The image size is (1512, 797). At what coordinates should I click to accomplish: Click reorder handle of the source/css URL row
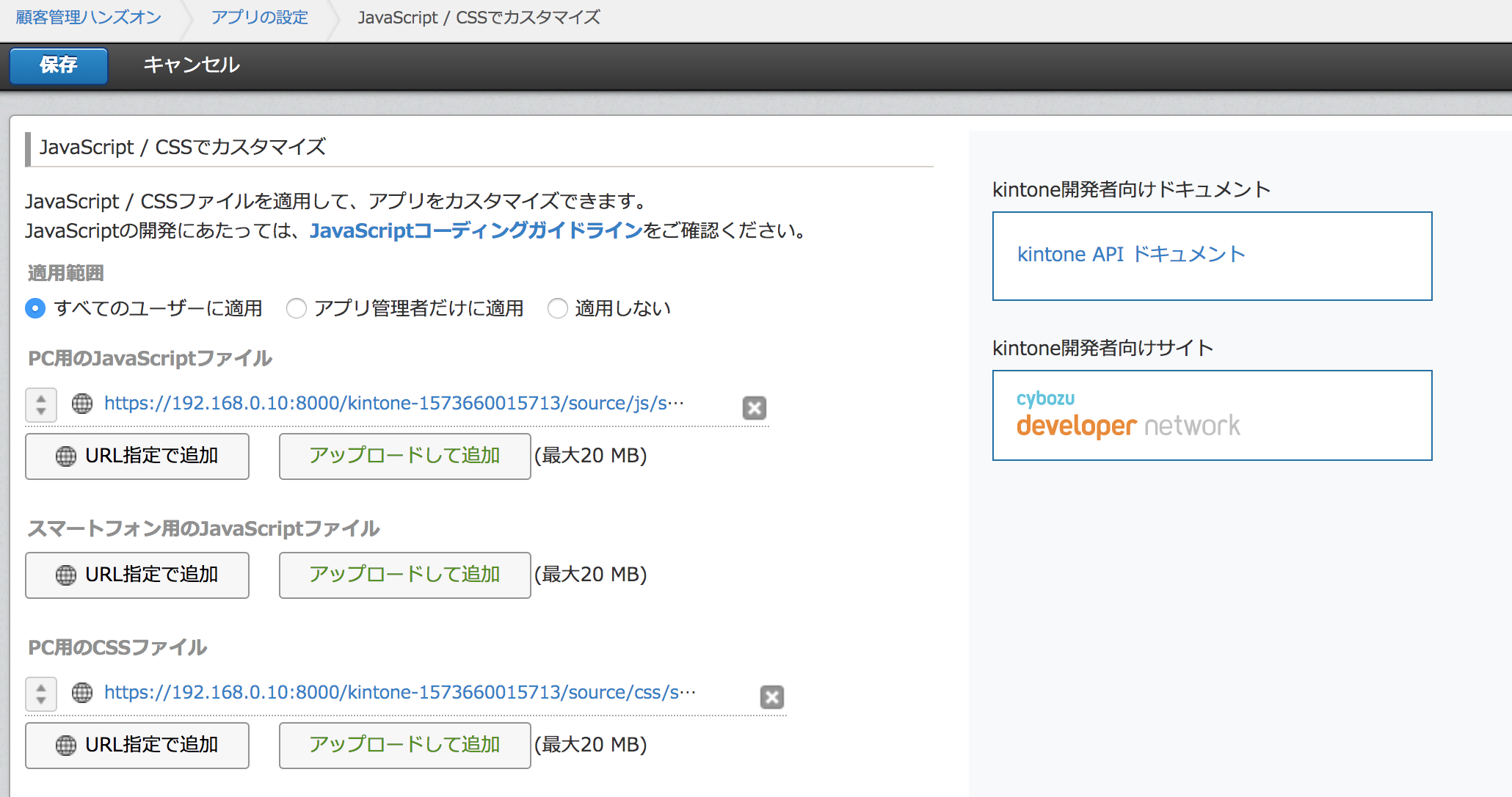click(41, 694)
